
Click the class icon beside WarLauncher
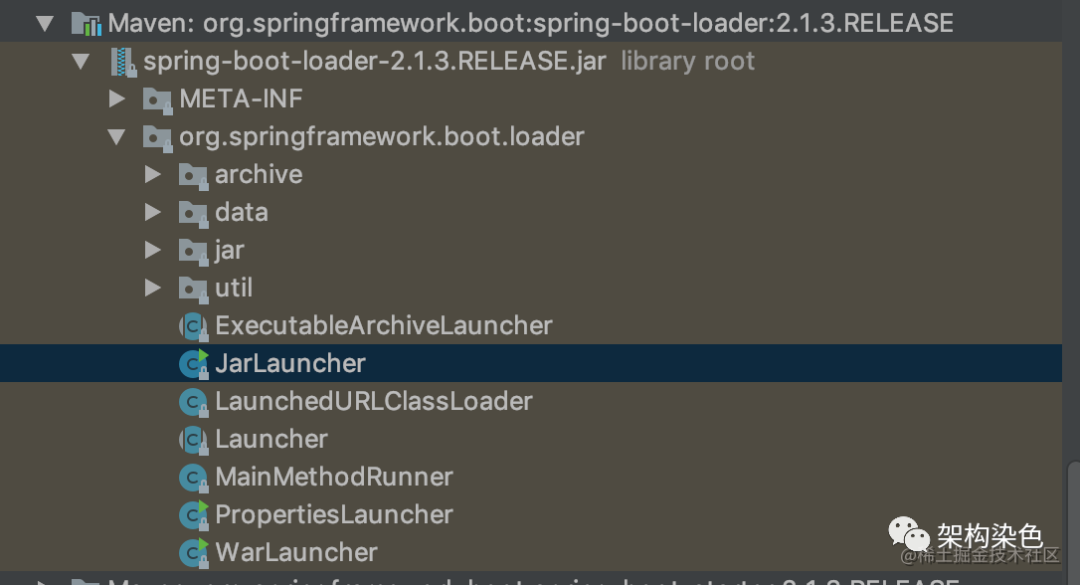pos(192,552)
